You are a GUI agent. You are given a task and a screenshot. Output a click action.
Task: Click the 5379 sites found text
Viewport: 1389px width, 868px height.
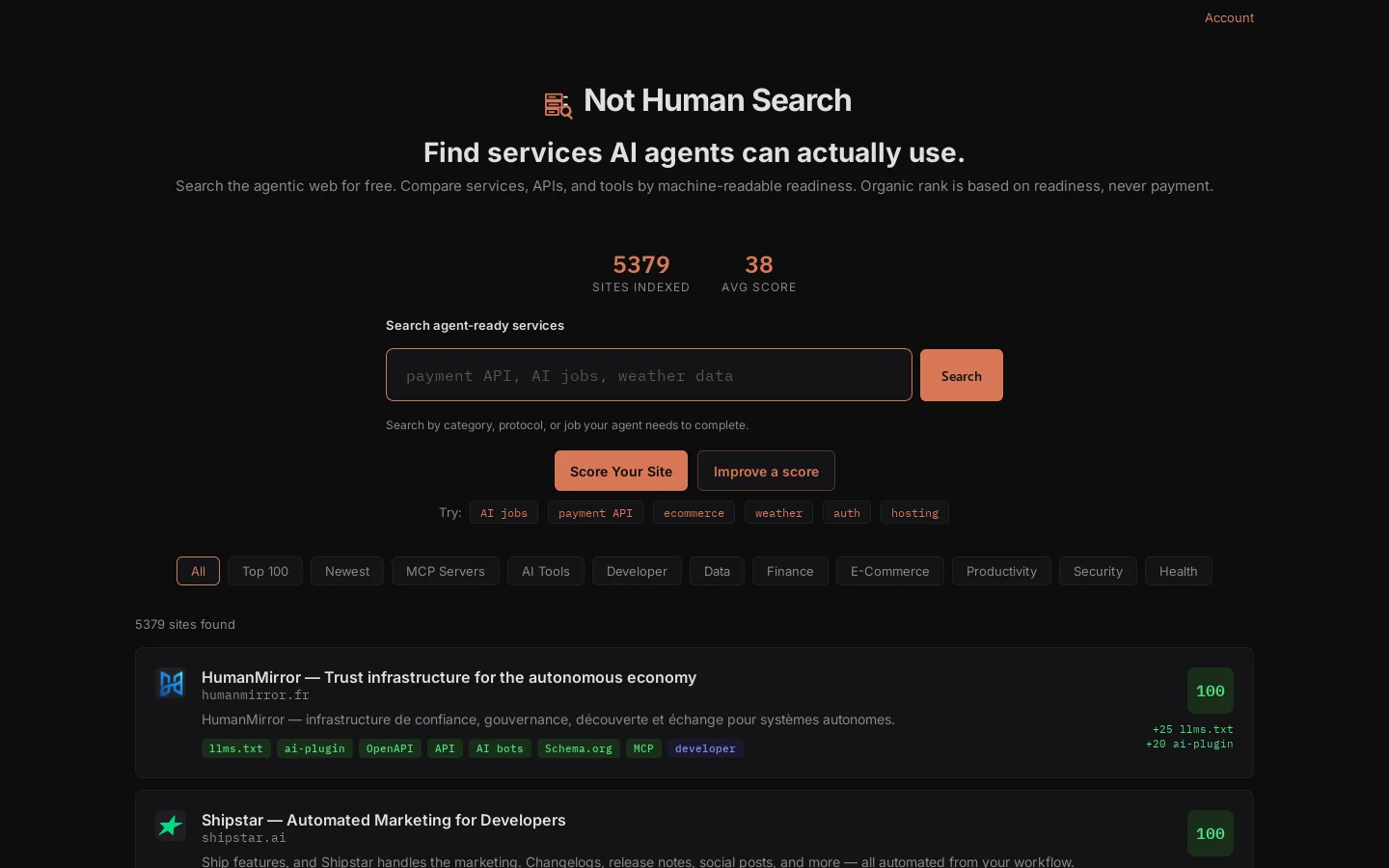(185, 624)
